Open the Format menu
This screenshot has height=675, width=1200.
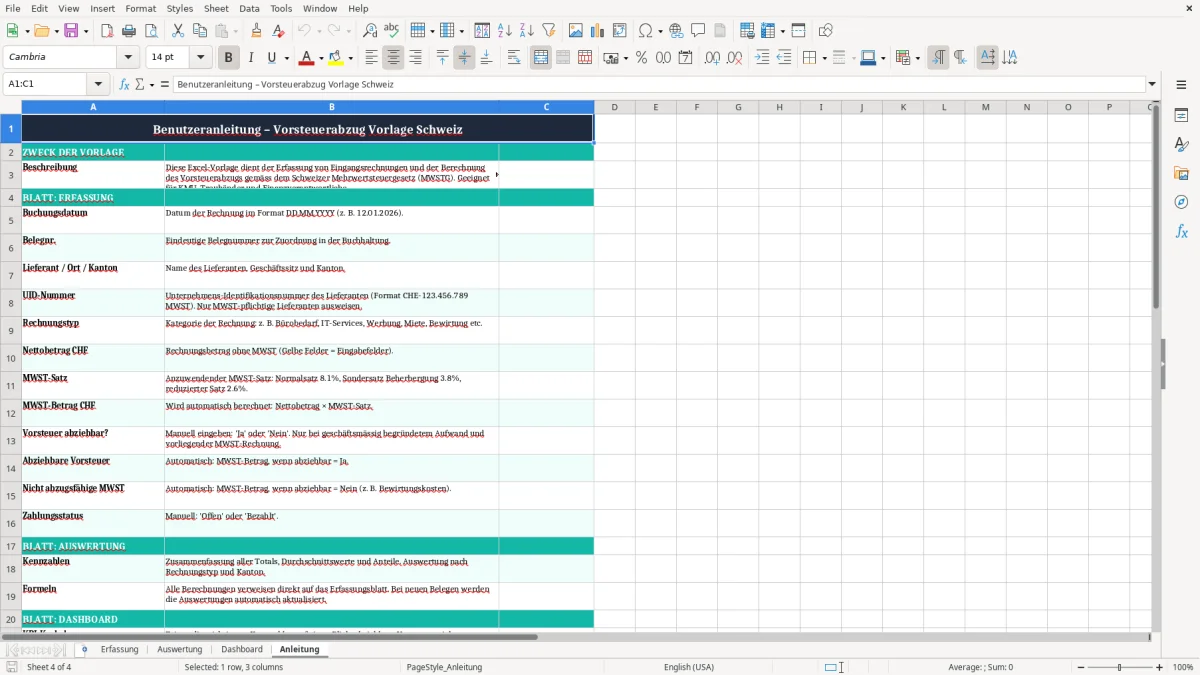141,8
